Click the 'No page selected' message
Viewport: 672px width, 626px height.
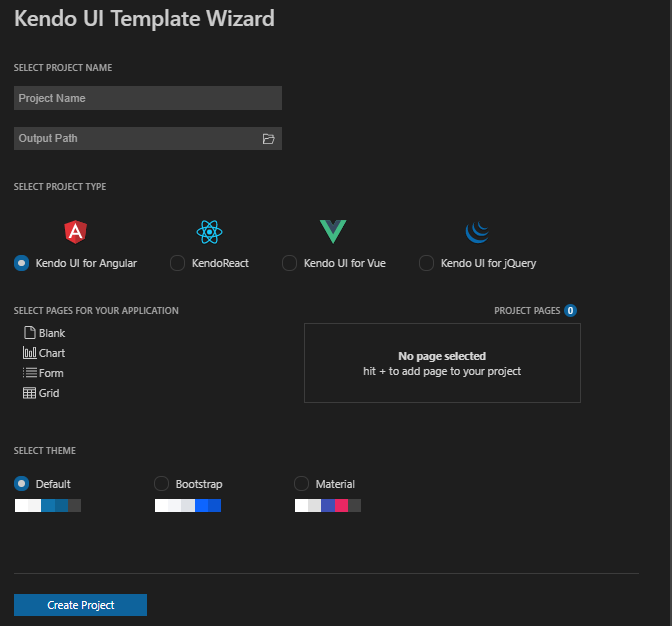coord(442,356)
